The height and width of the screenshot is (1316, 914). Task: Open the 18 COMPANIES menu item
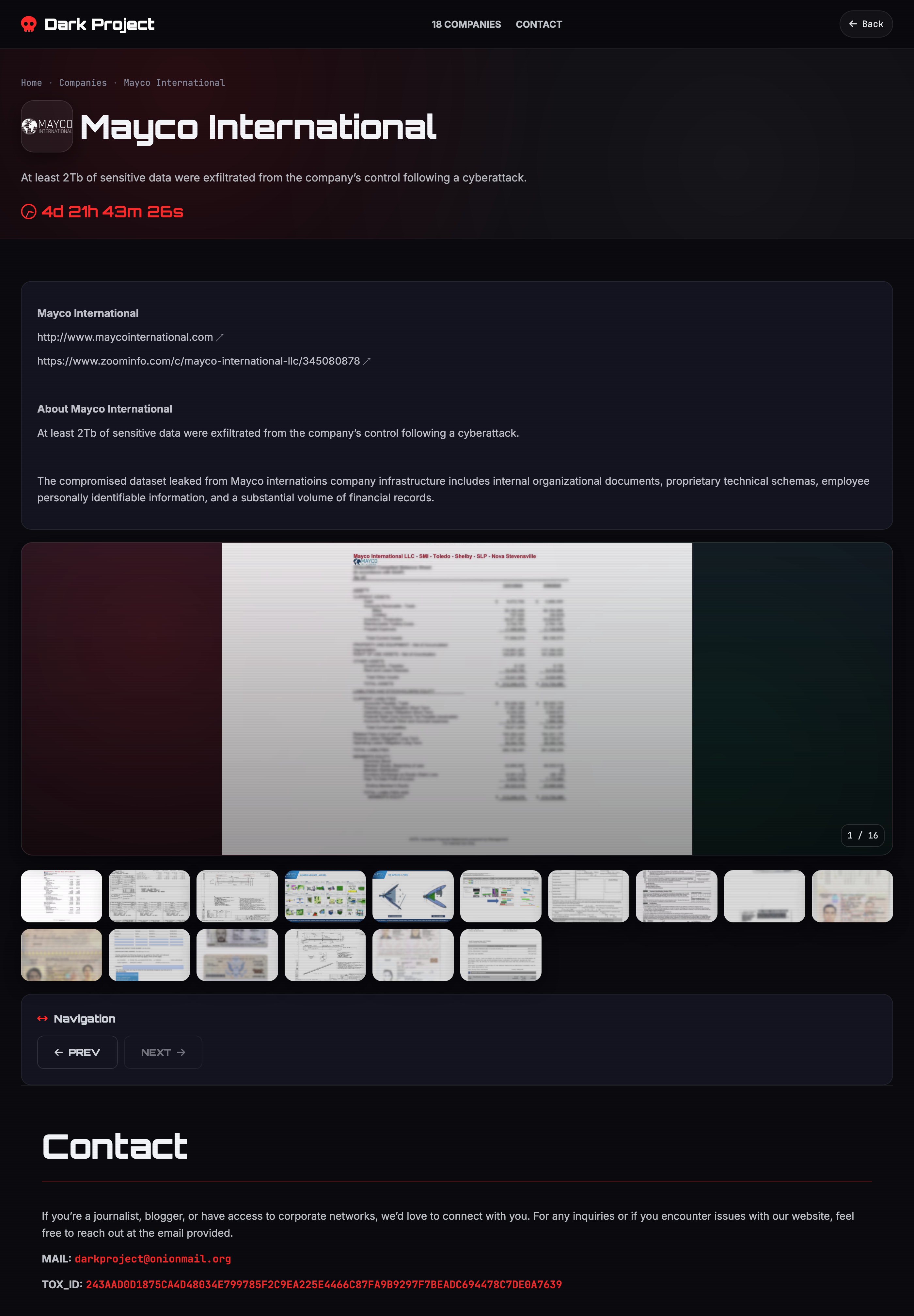(x=466, y=24)
